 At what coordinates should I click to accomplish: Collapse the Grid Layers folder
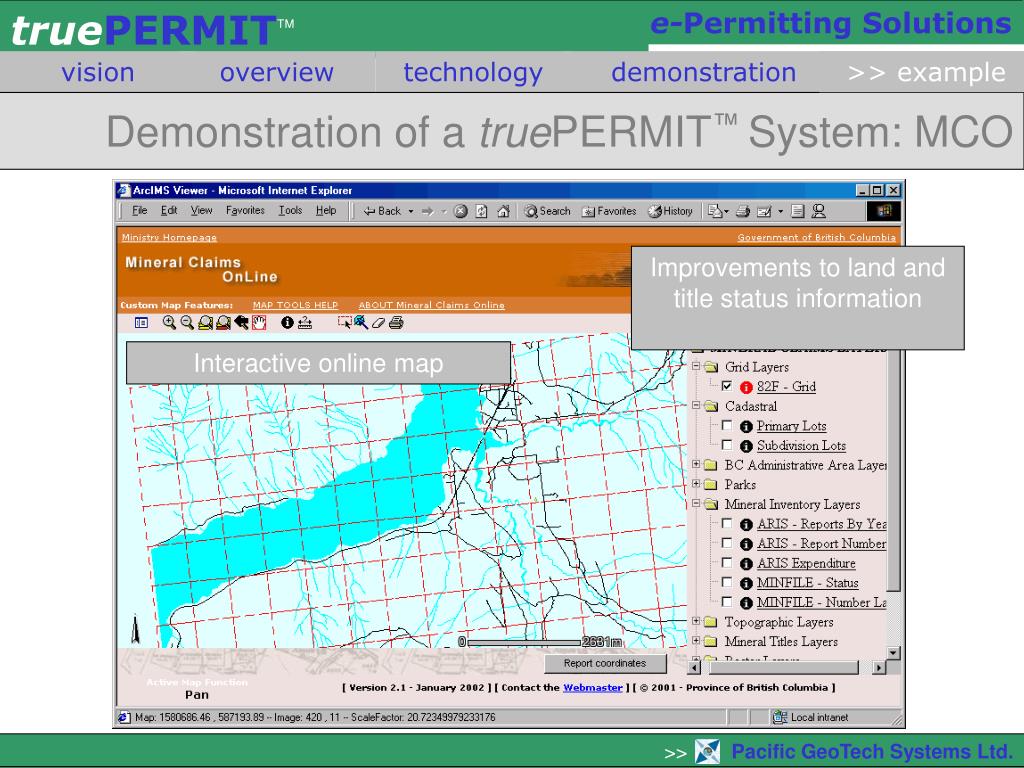pos(696,366)
